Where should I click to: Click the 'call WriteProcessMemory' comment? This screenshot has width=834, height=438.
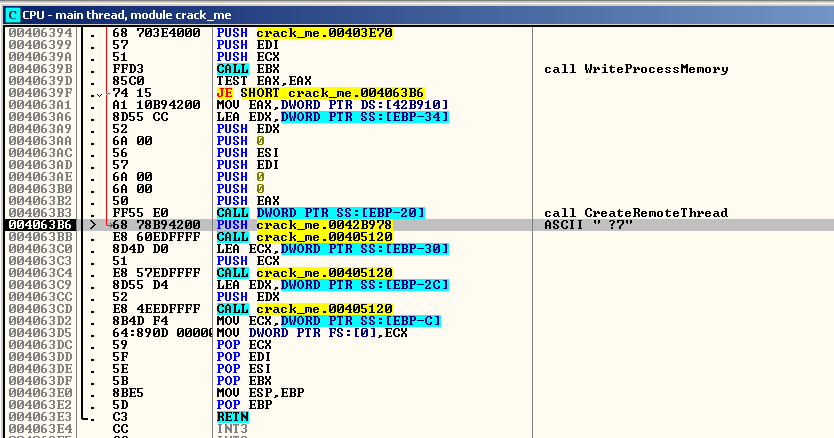pos(636,69)
